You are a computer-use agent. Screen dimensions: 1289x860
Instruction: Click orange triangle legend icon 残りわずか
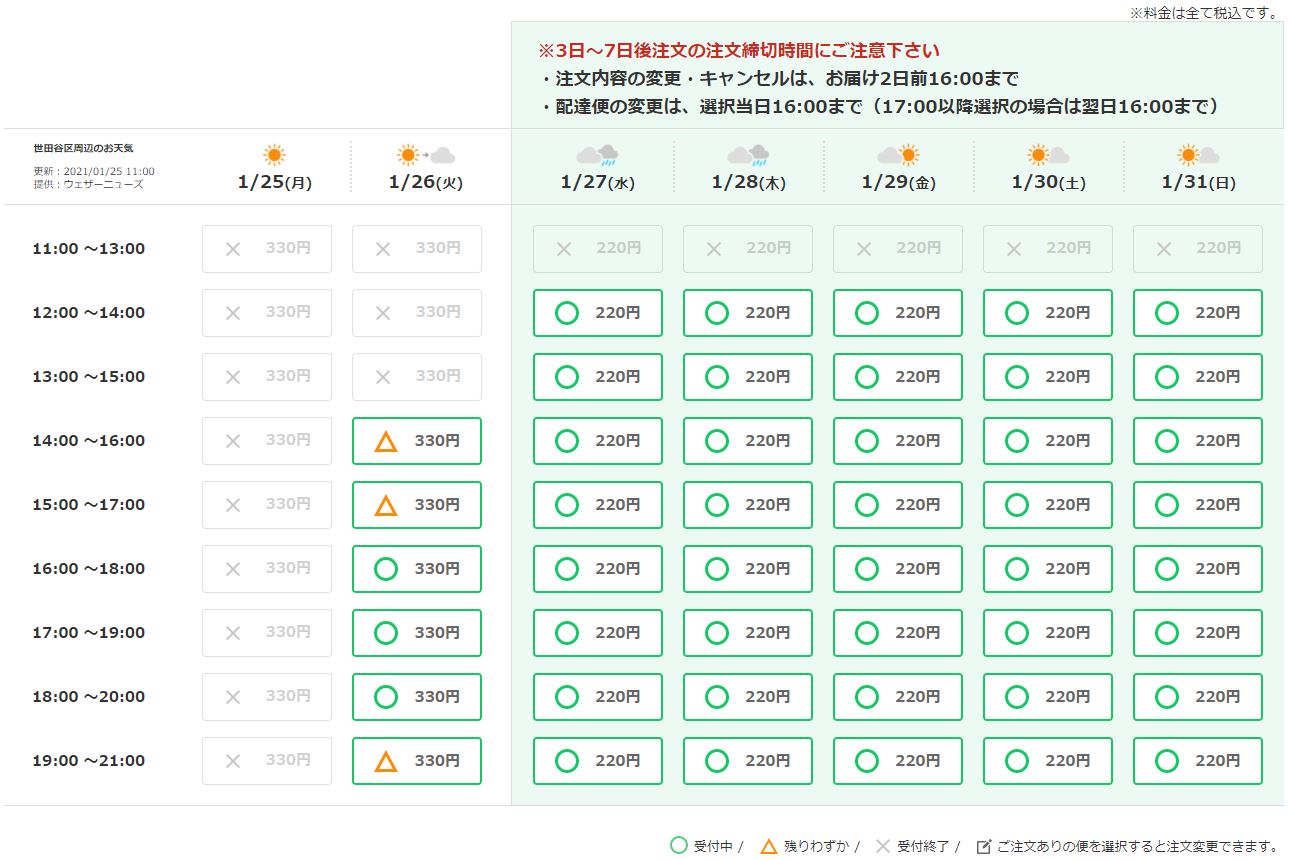coord(768,846)
